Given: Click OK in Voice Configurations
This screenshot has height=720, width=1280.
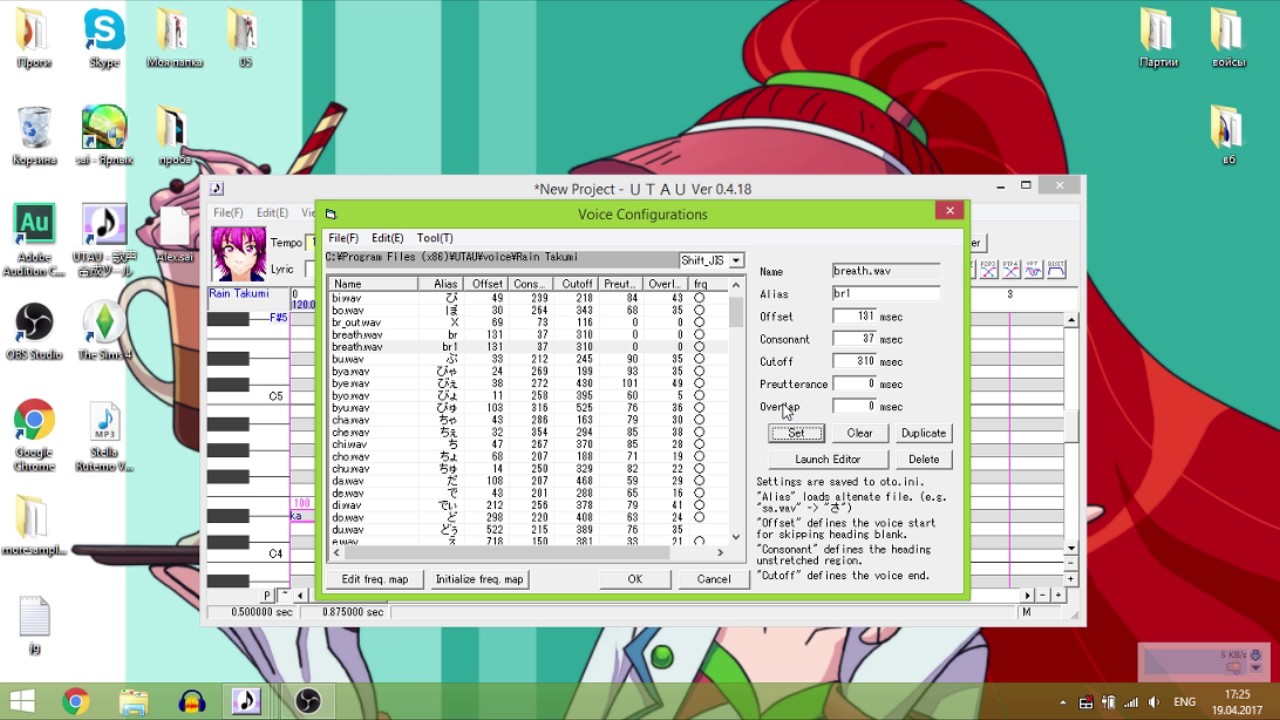Looking at the screenshot, I should pos(635,579).
